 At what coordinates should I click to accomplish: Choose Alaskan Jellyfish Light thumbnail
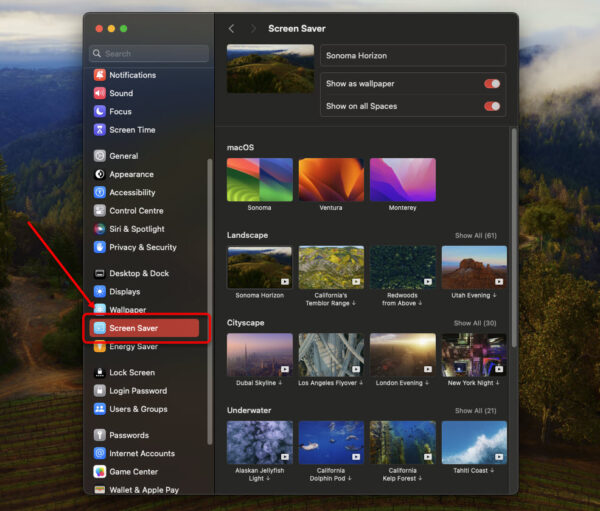[260, 442]
